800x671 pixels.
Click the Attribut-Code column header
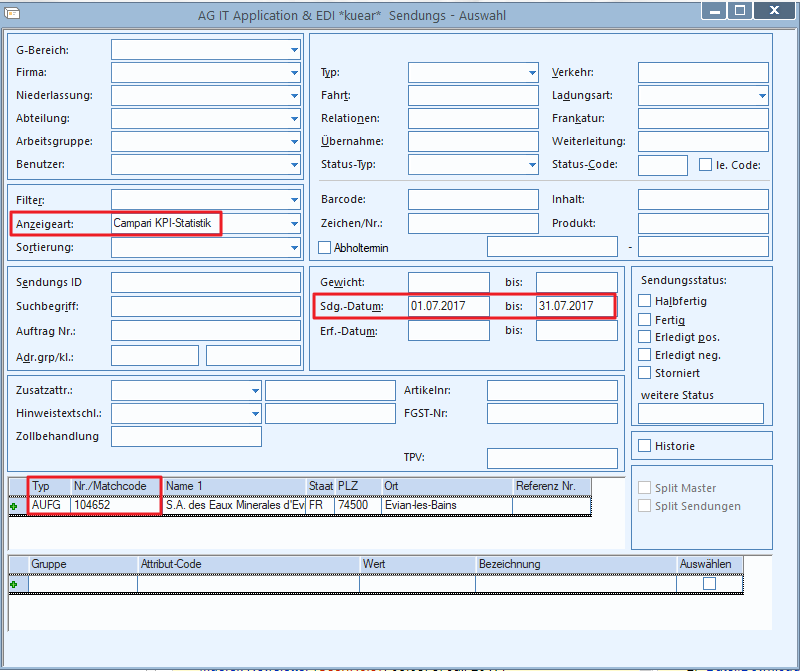click(x=248, y=564)
